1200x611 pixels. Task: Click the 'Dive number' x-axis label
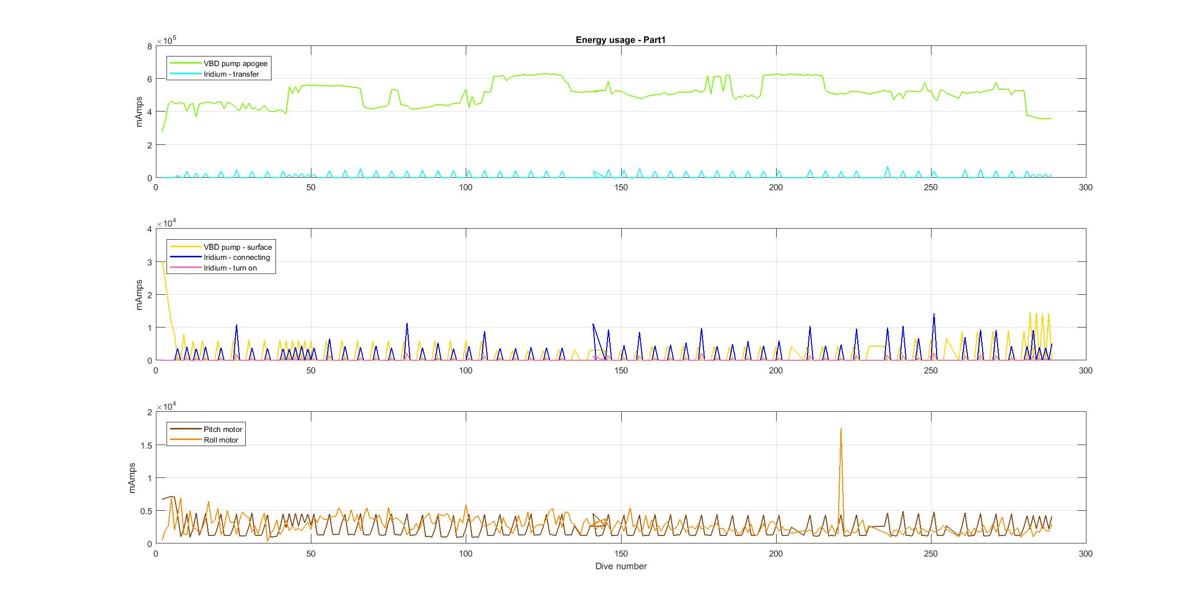tap(620, 566)
